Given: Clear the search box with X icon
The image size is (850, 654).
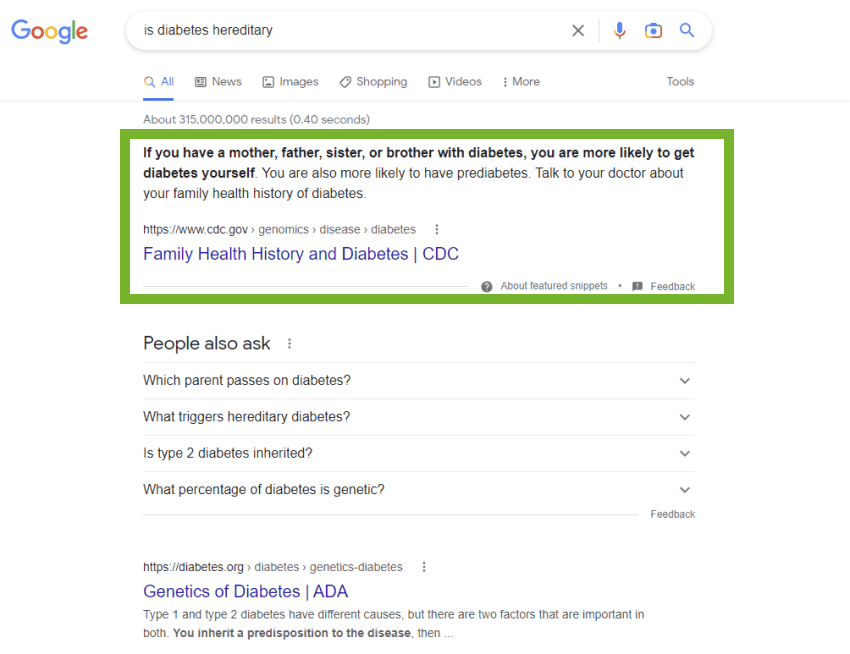Looking at the screenshot, I should (x=578, y=30).
